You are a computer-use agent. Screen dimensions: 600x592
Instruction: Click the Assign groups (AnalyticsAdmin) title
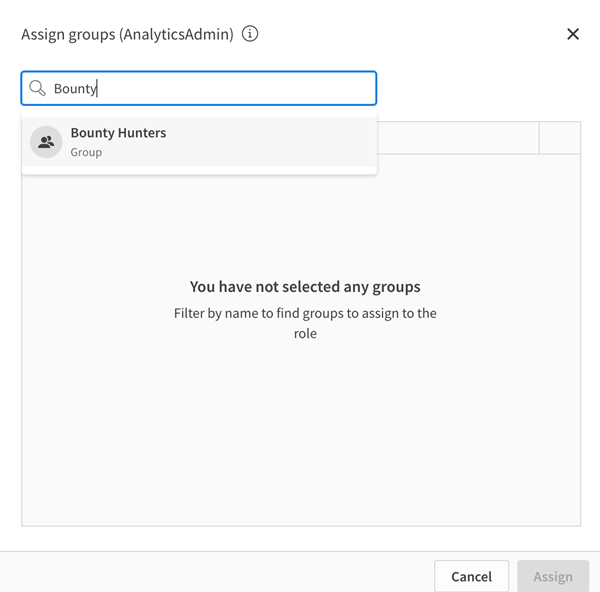[x=127, y=34]
